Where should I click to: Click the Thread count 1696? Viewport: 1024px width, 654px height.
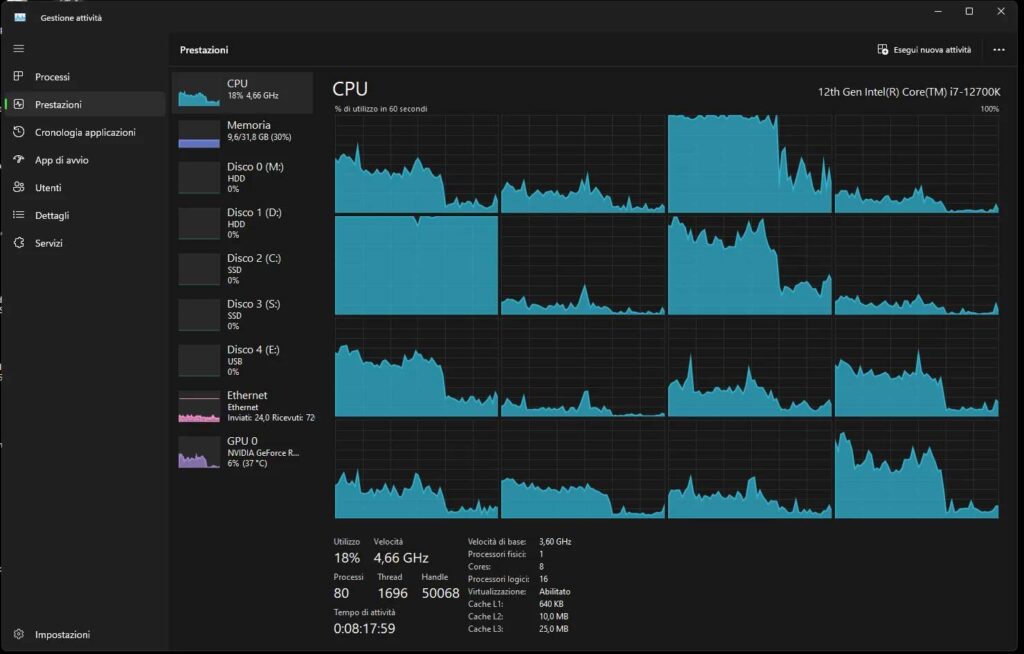[x=392, y=593]
